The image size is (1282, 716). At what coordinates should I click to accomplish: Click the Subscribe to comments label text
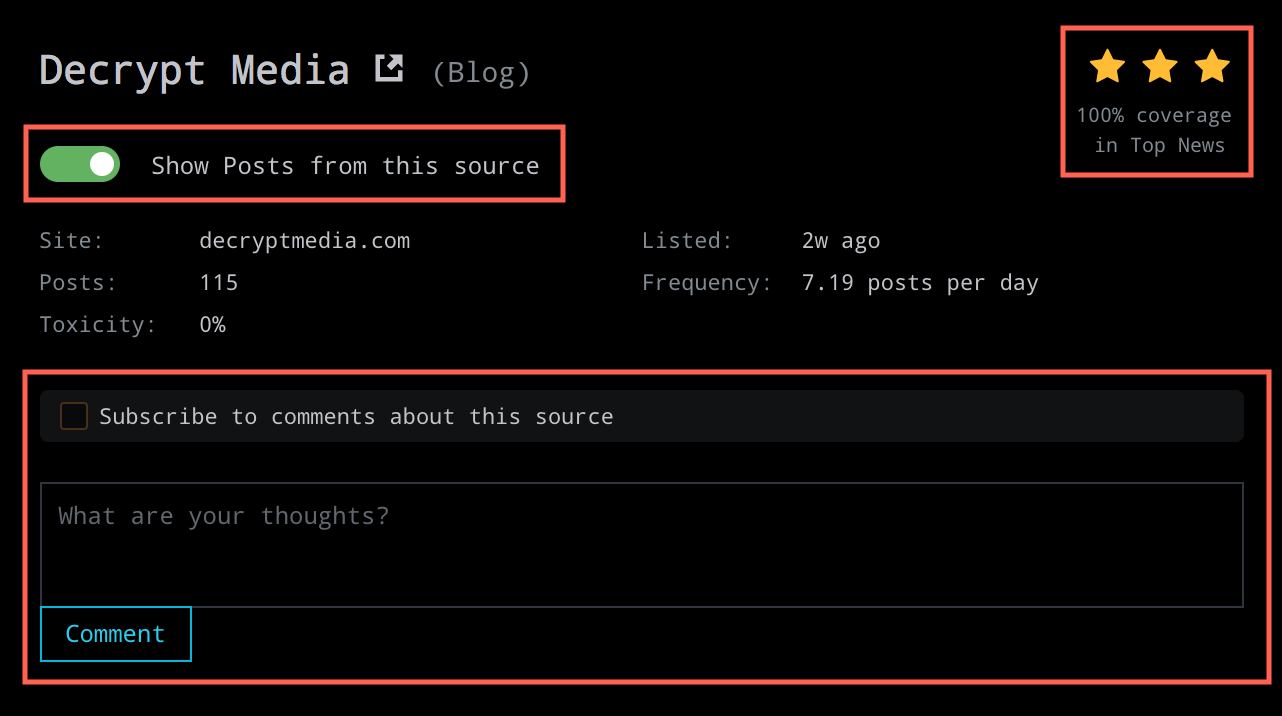tap(356, 417)
